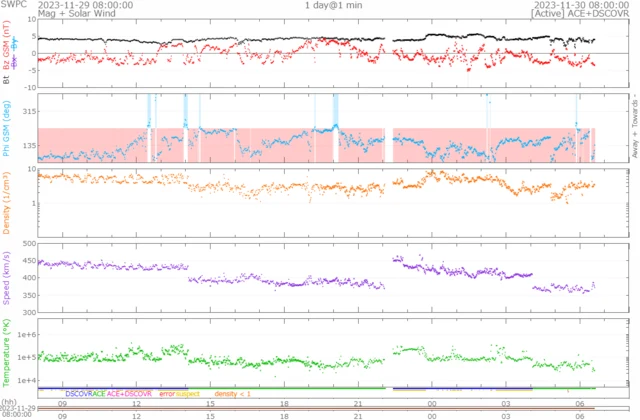This screenshot has height=420, width=640.
Task: Select the Speed (km/s) axis label
Action: (6, 278)
